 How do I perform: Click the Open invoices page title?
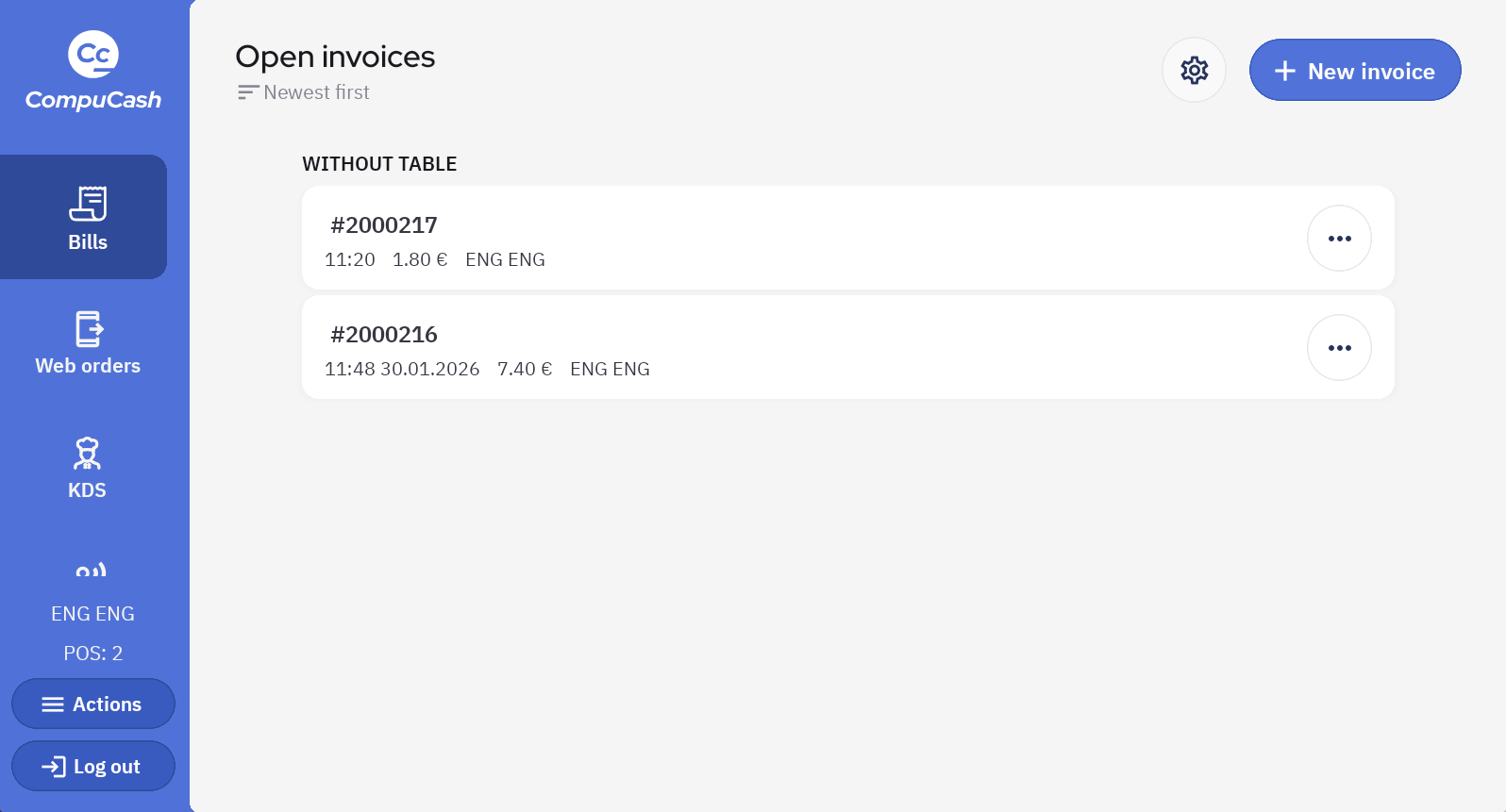[335, 57]
